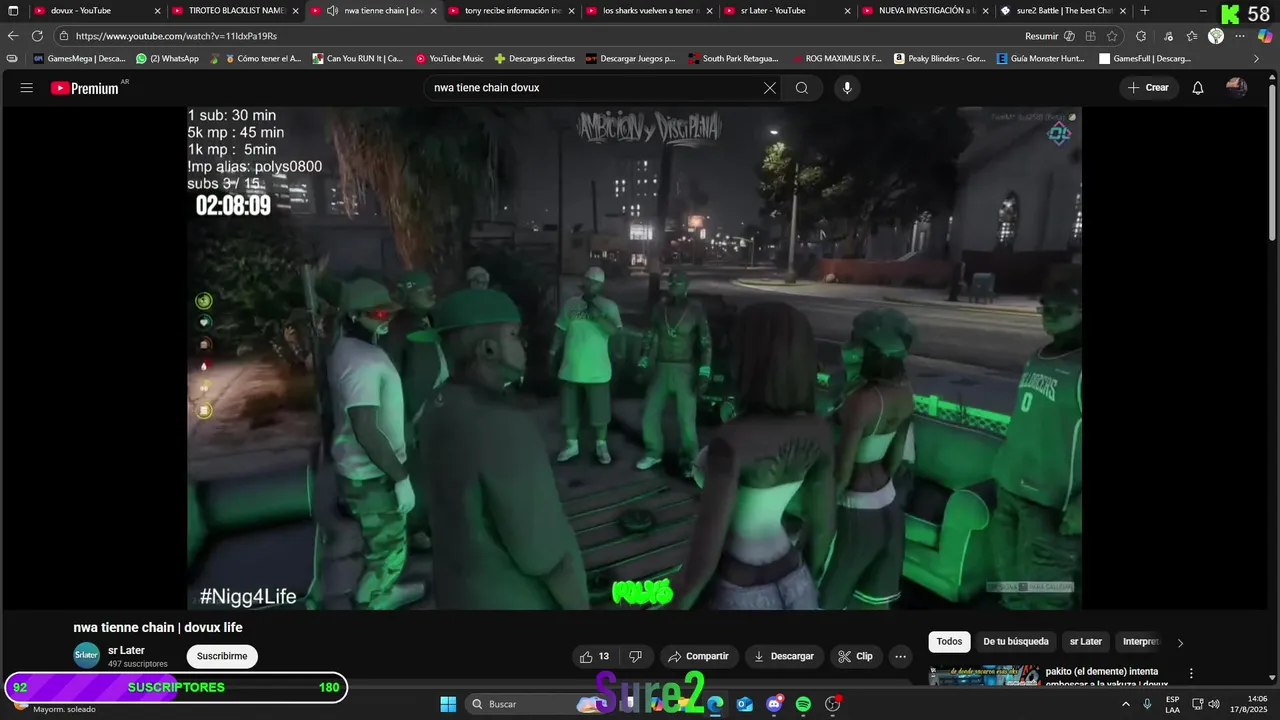Show more bookmarks bar overflow chevron
1280x720 pixels.
coord(1257,59)
